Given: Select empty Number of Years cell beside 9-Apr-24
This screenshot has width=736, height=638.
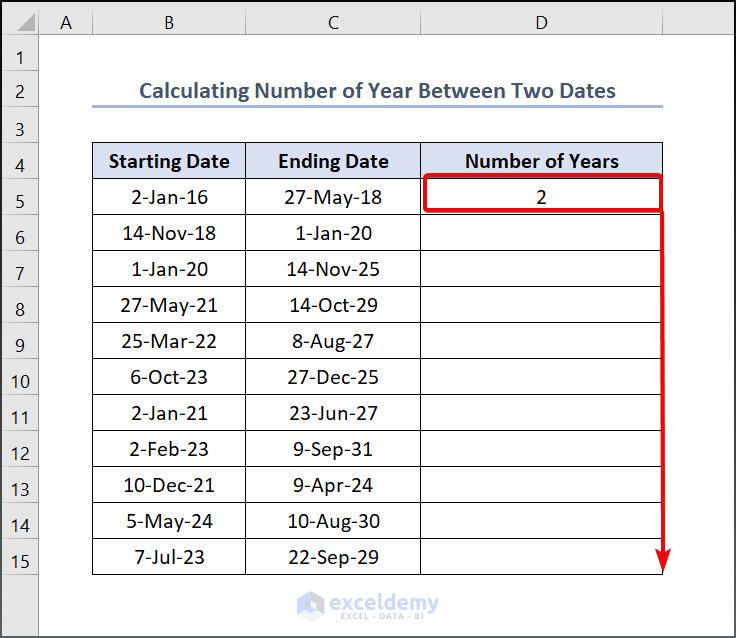Looking at the screenshot, I should (541, 485).
